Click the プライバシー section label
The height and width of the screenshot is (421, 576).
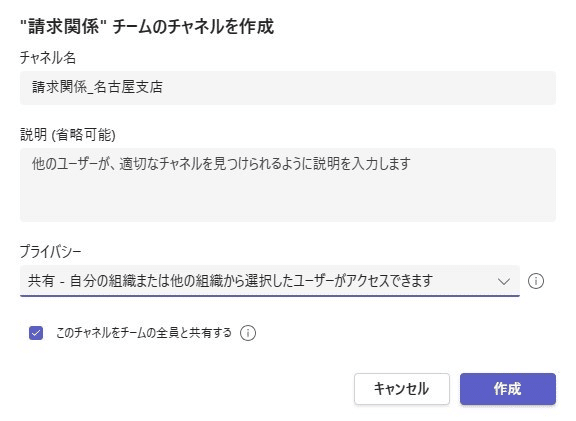click(x=50, y=252)
